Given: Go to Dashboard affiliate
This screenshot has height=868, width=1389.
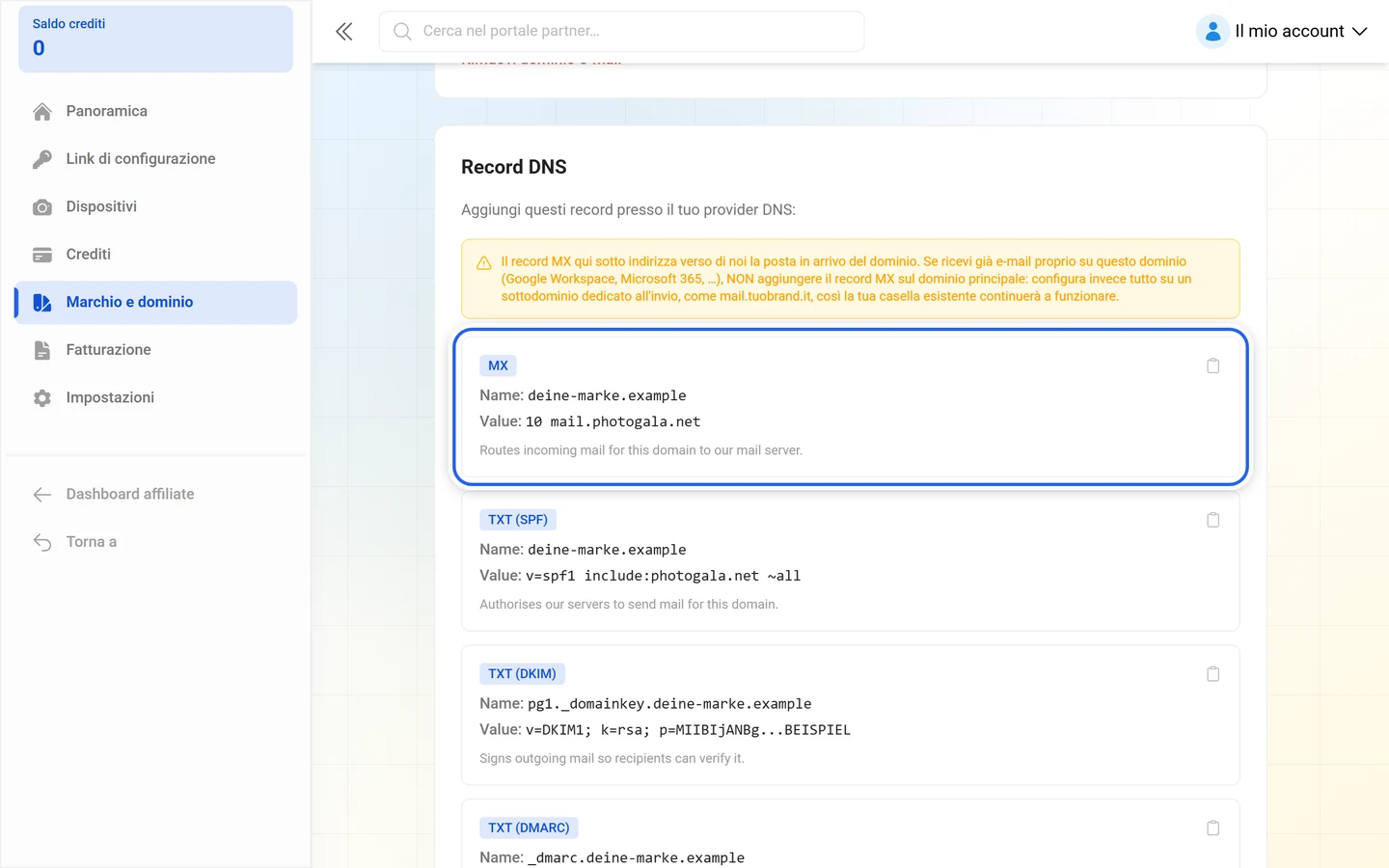Looking at the screenshot, I should pyautogui.click(x=155, y=494).
